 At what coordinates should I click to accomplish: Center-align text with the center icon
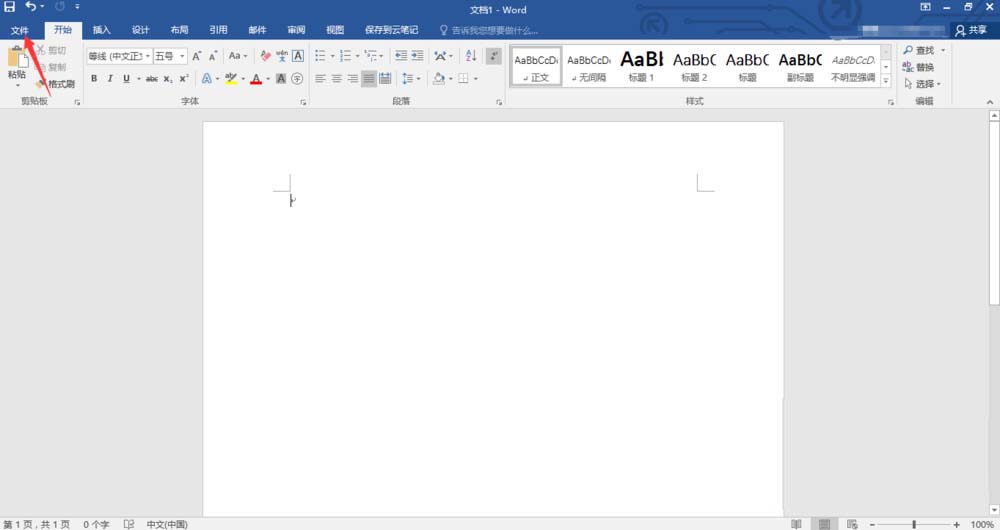pos(337,78)
